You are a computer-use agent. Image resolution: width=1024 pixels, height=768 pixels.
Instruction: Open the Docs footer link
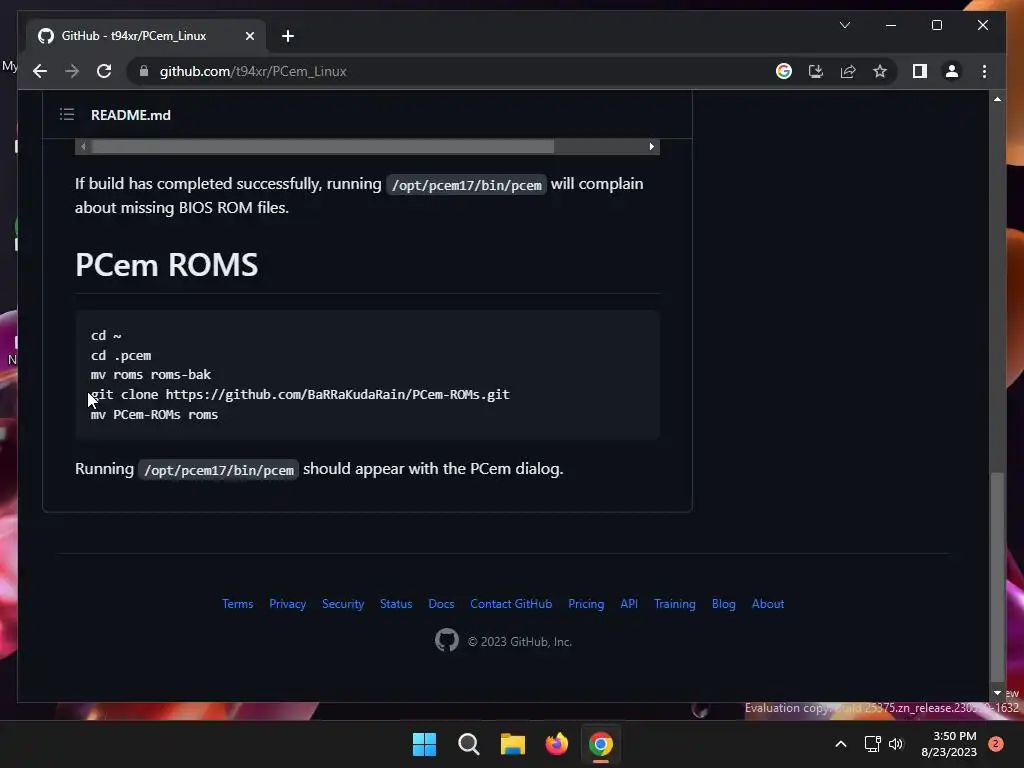(441, 603)
